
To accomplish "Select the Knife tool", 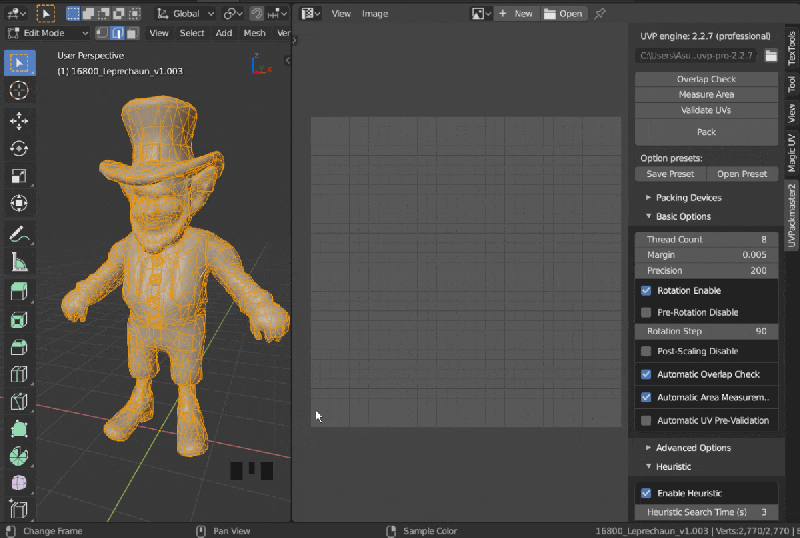I will click(x=19, y=402).
